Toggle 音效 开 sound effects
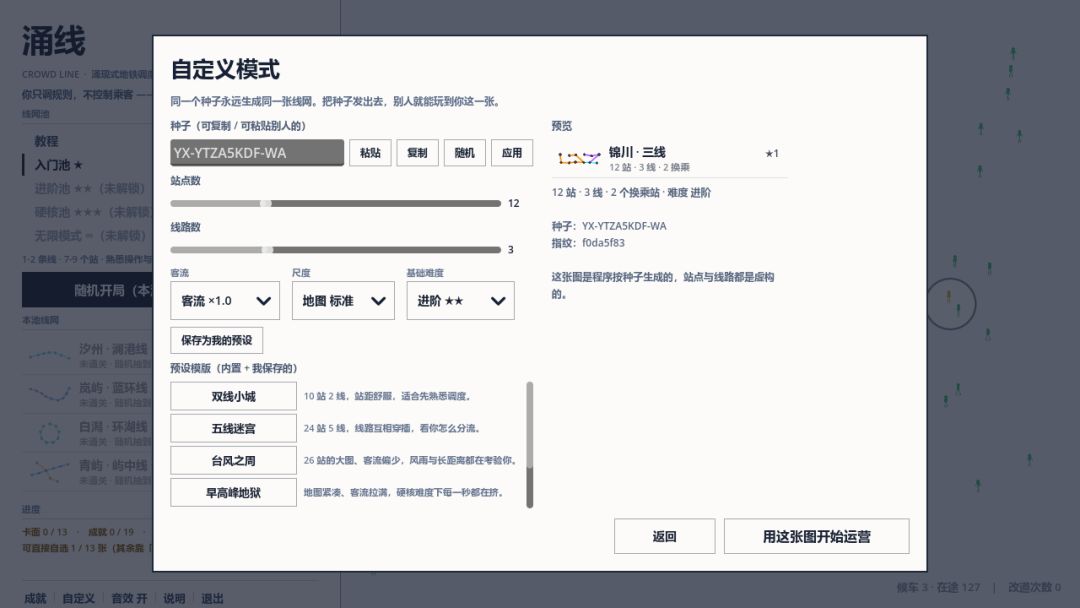 tap(129, 598)
